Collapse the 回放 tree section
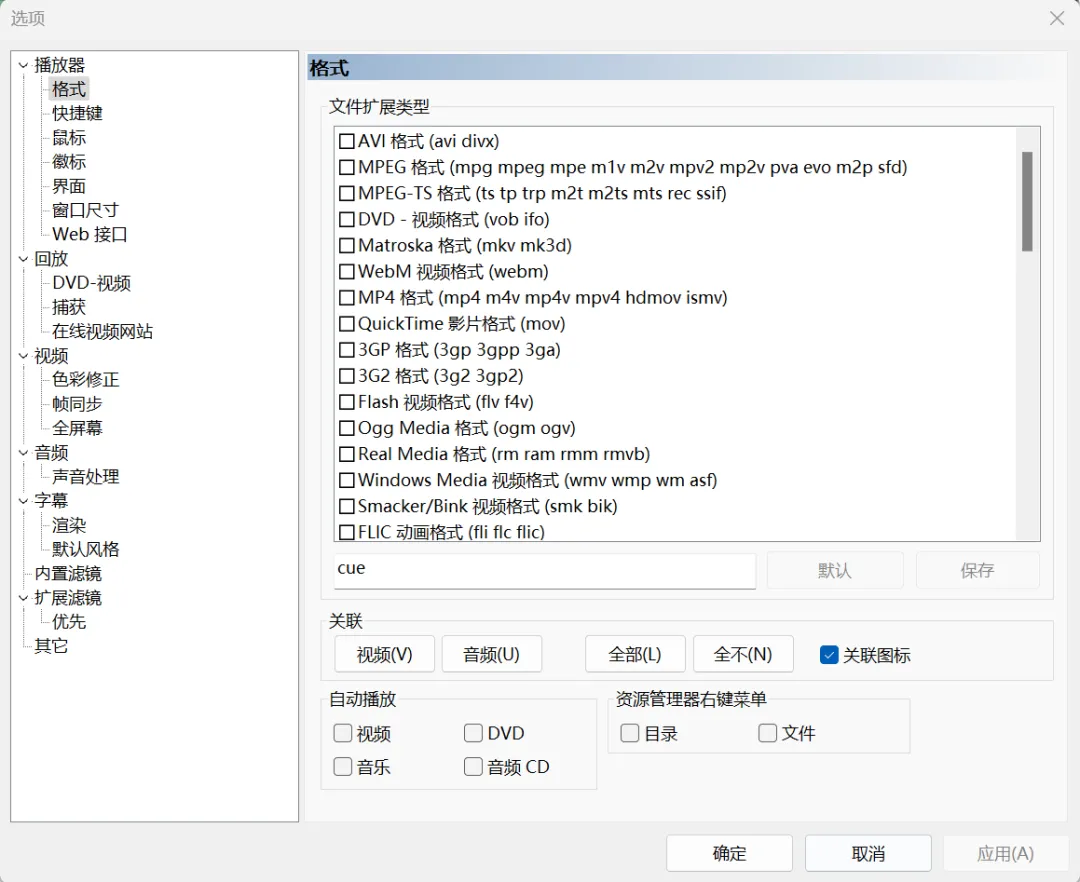1080x882 pixels. (x=23, y=259)
